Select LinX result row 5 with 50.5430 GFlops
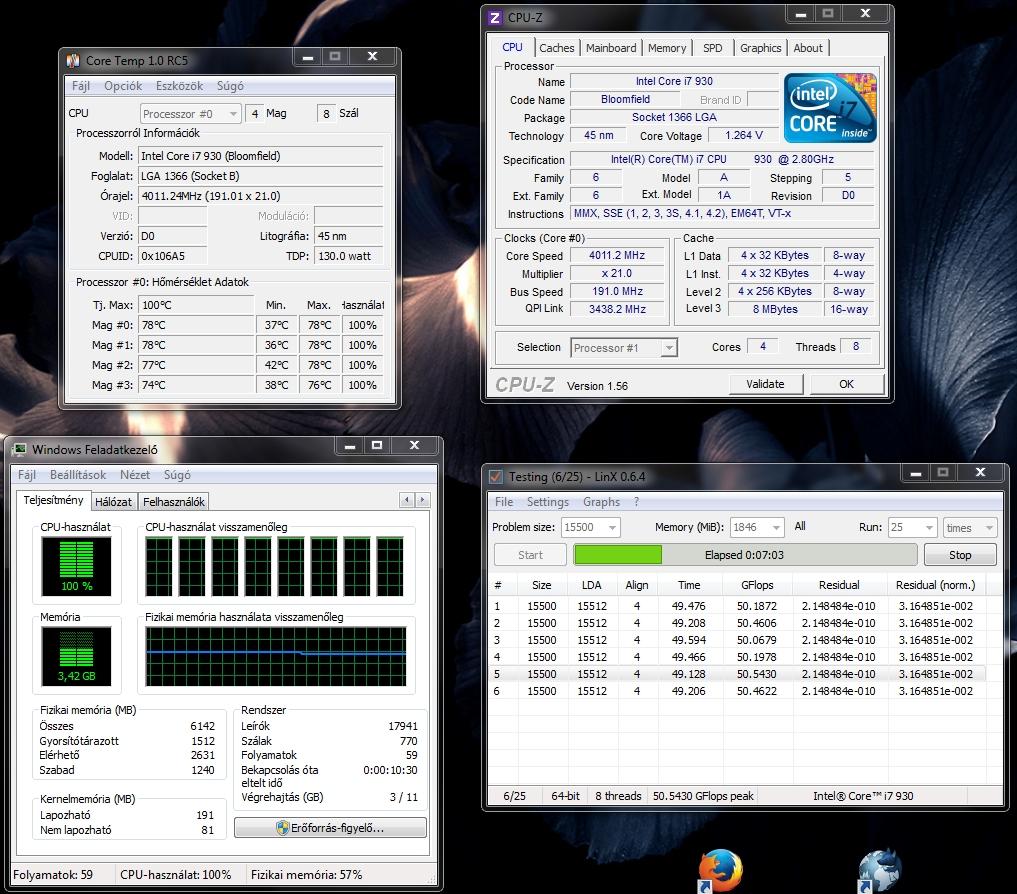 pos(736,674)
